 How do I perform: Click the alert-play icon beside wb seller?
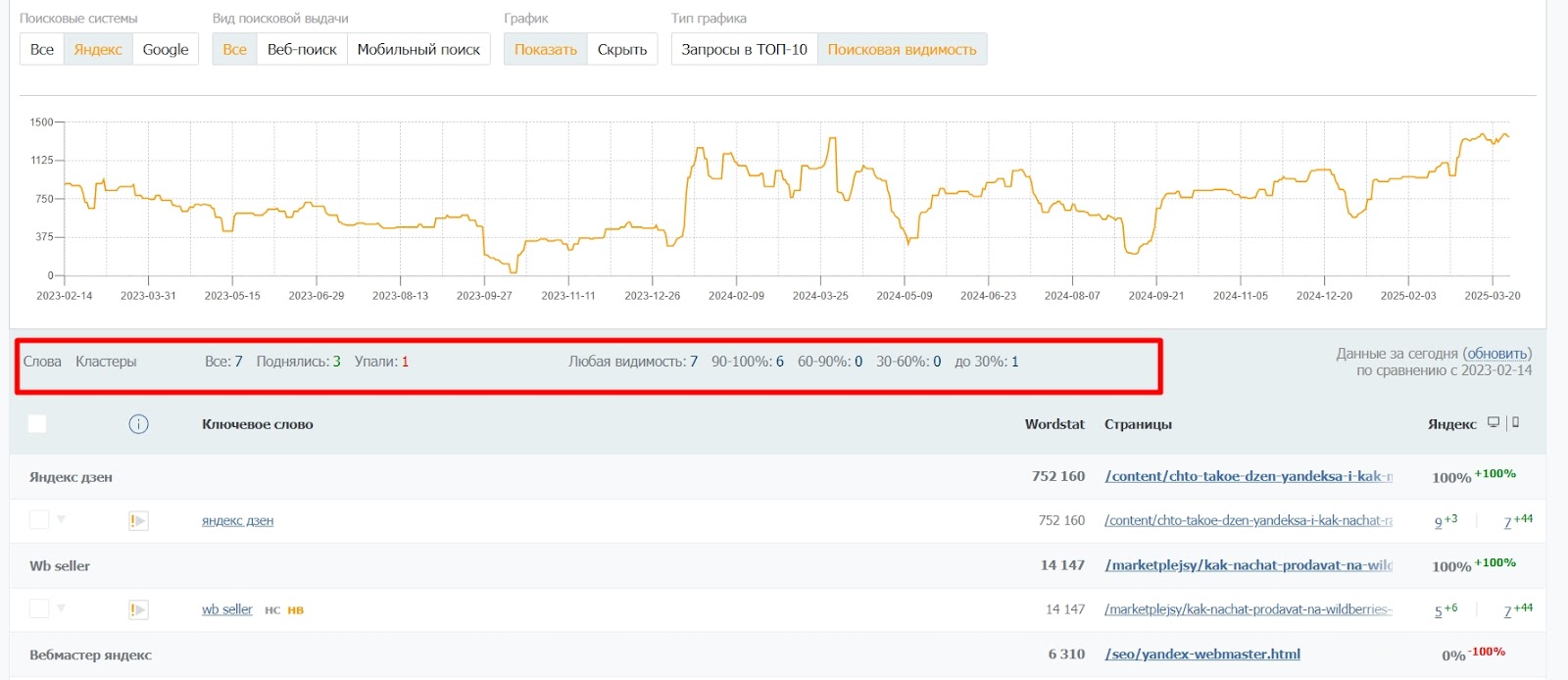click(138, 609)
